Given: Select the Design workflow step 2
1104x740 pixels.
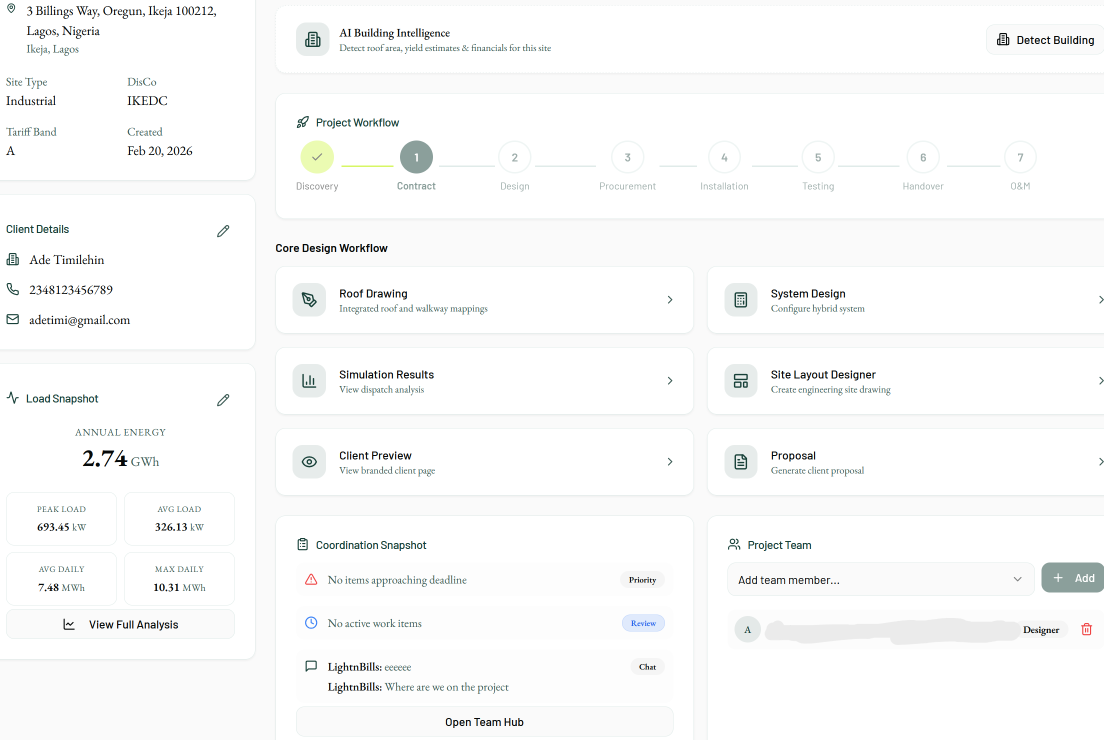Looking at the screenshot, I should tap(515, 157).
